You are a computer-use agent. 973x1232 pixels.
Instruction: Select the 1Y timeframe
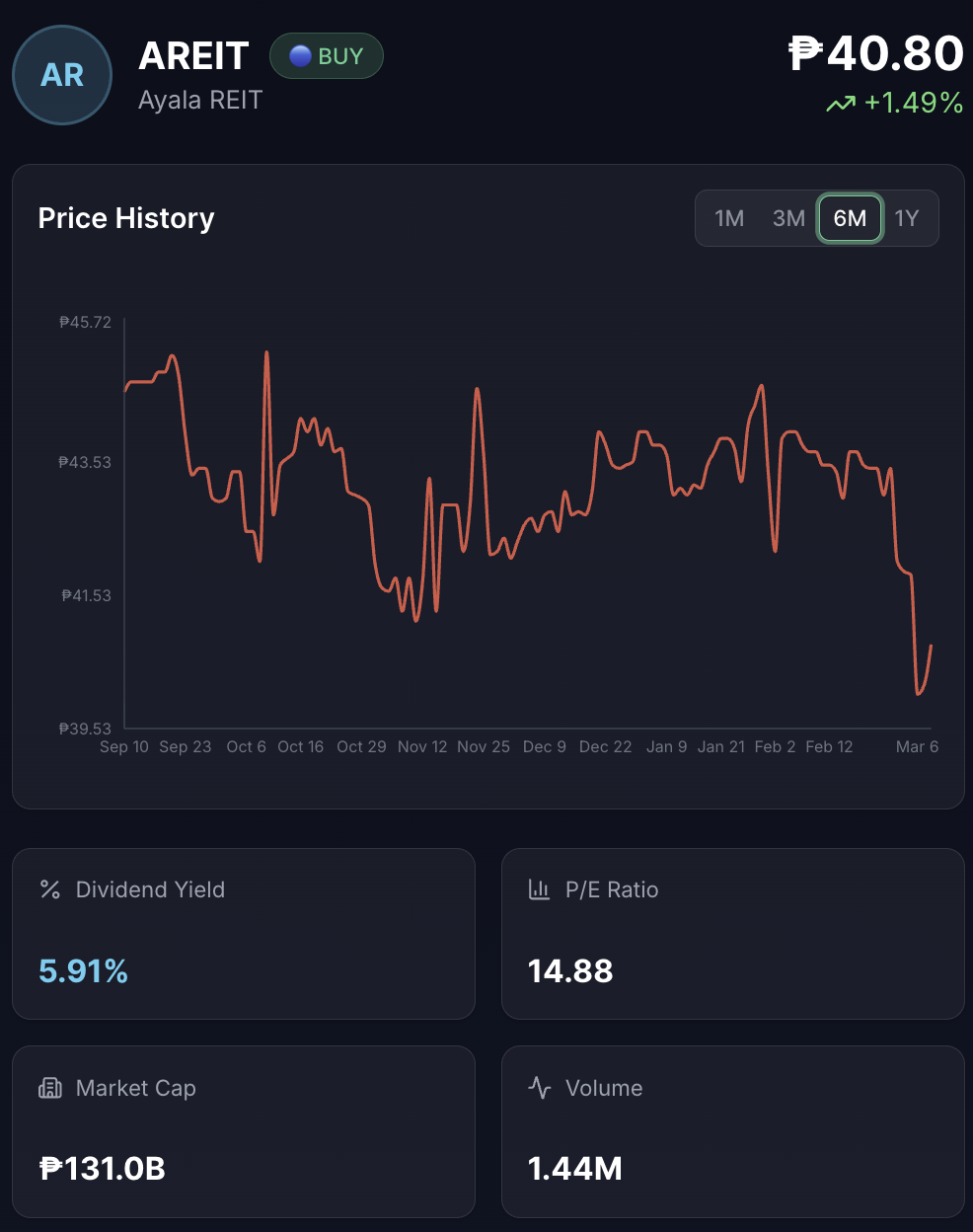coord(907,218)
